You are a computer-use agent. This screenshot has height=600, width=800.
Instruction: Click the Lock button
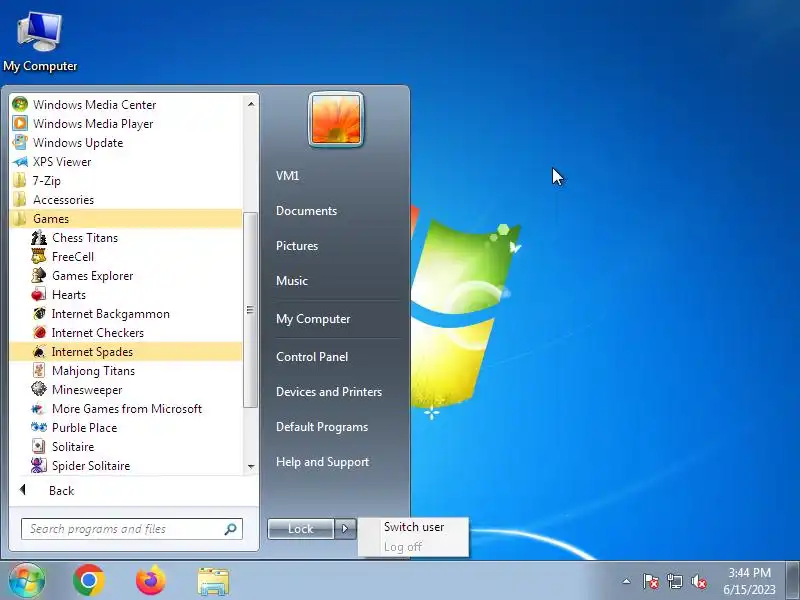[301, 529]
